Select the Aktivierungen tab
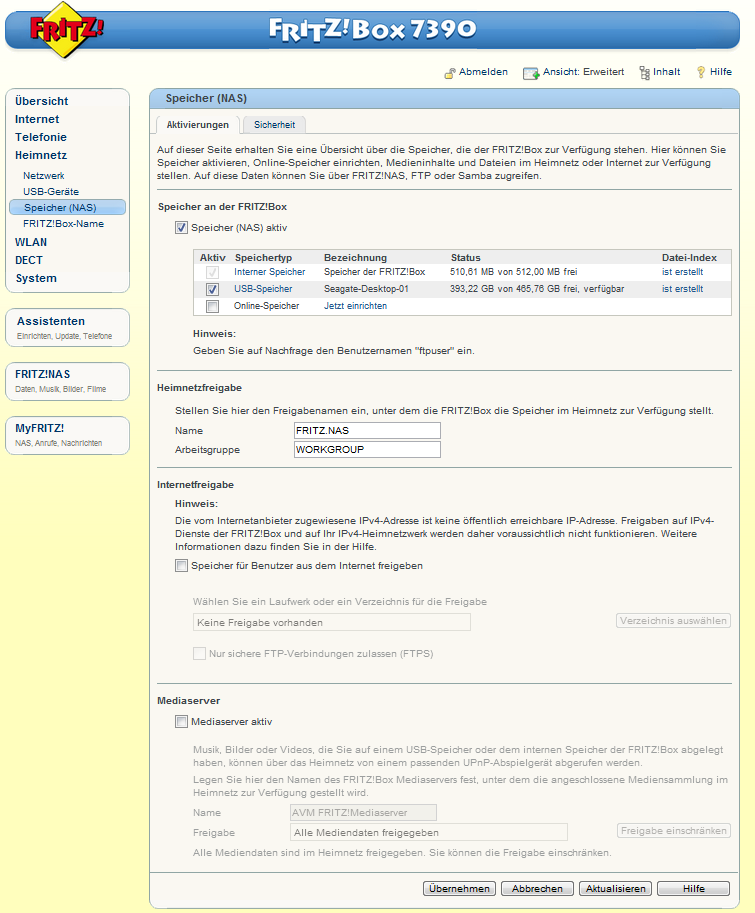 (198, 125)
